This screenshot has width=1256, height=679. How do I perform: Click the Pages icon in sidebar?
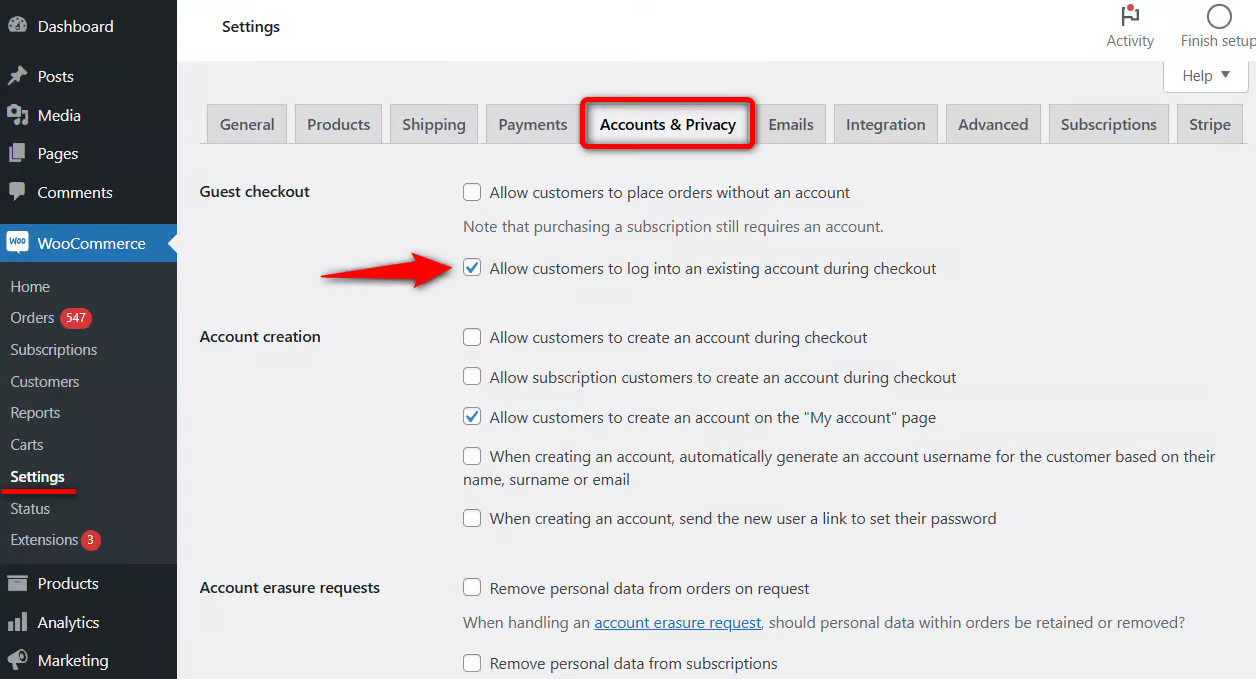pyautogui.click(x=17, y=153)
